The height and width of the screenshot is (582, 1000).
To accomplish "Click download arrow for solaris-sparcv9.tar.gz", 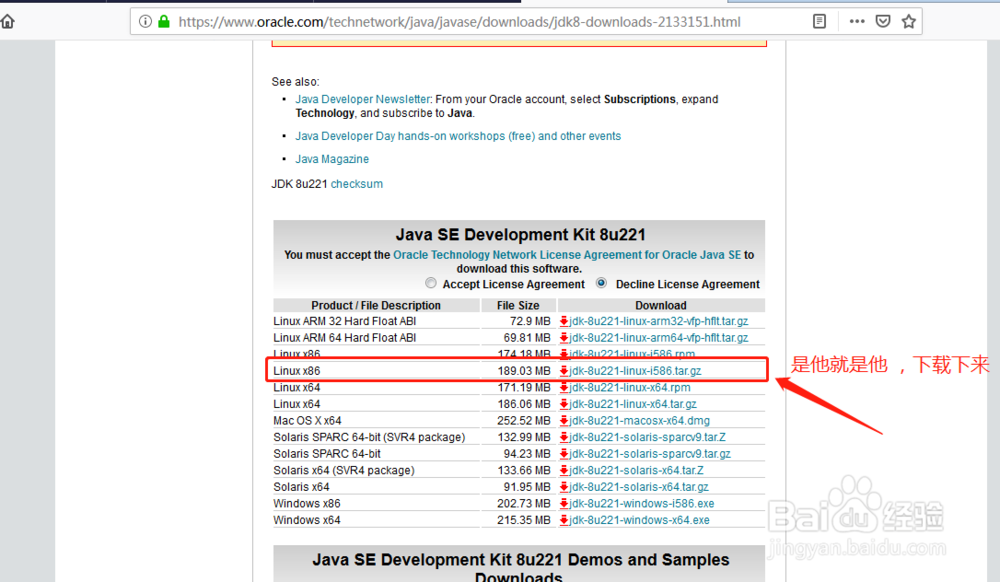I will 564,454.
